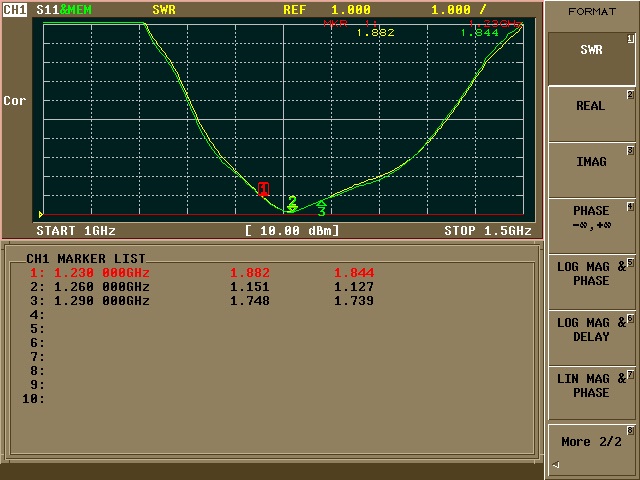Image resolution: width=640 pixels, height=480 pixels.
Task: Click the 10.00 dBm power label
Action: [292, 231]
